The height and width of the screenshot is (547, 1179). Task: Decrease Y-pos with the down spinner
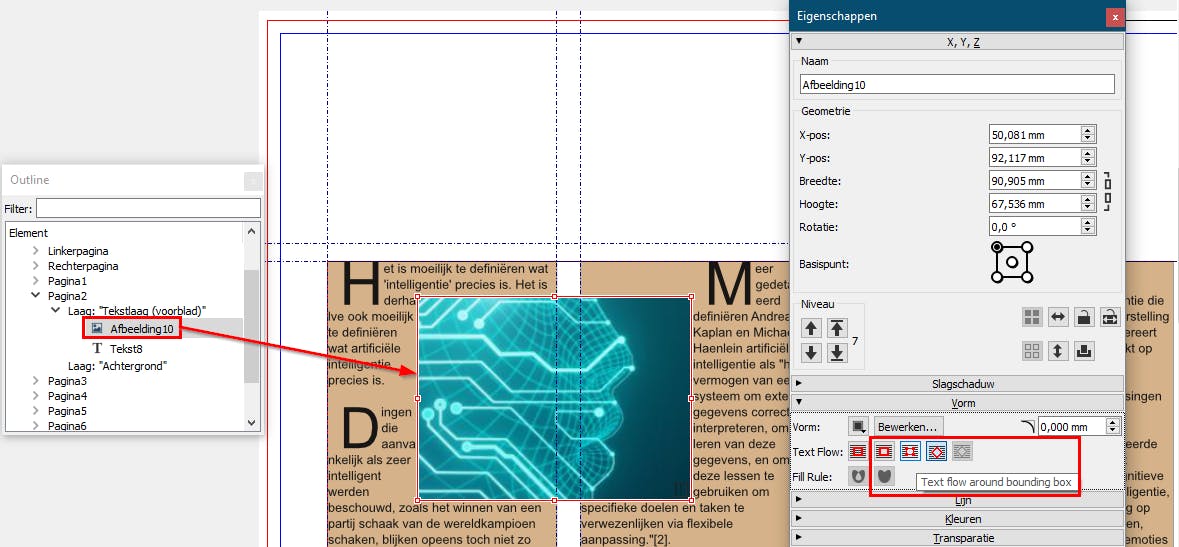pos(1087,163)
